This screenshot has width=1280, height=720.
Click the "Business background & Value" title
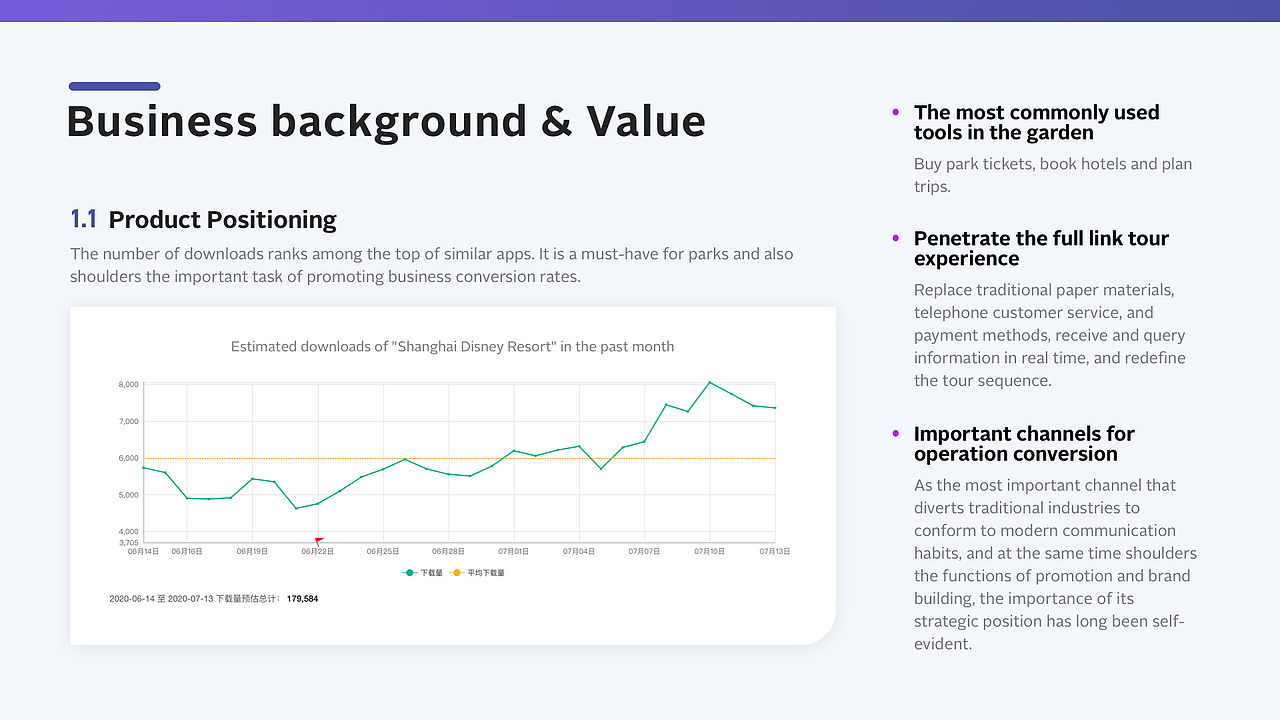(x=386, y=121)
